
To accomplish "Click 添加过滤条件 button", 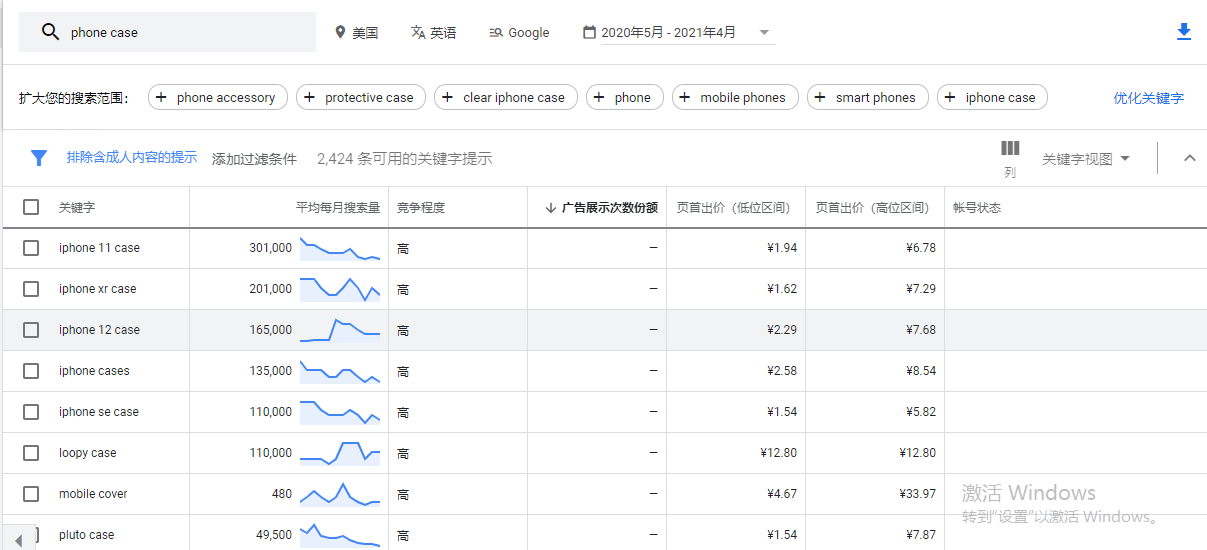I will [254, 159].
